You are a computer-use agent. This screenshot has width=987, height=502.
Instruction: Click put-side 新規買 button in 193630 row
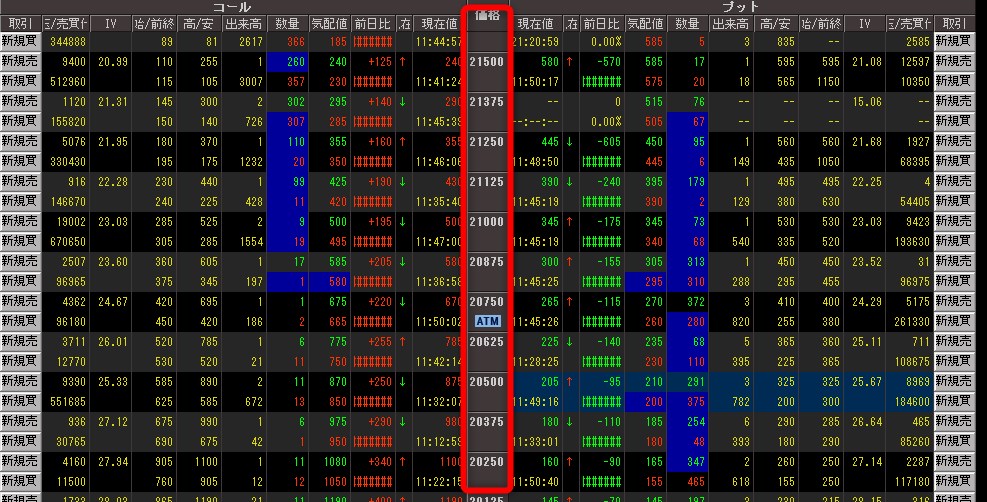coord(954,242)
